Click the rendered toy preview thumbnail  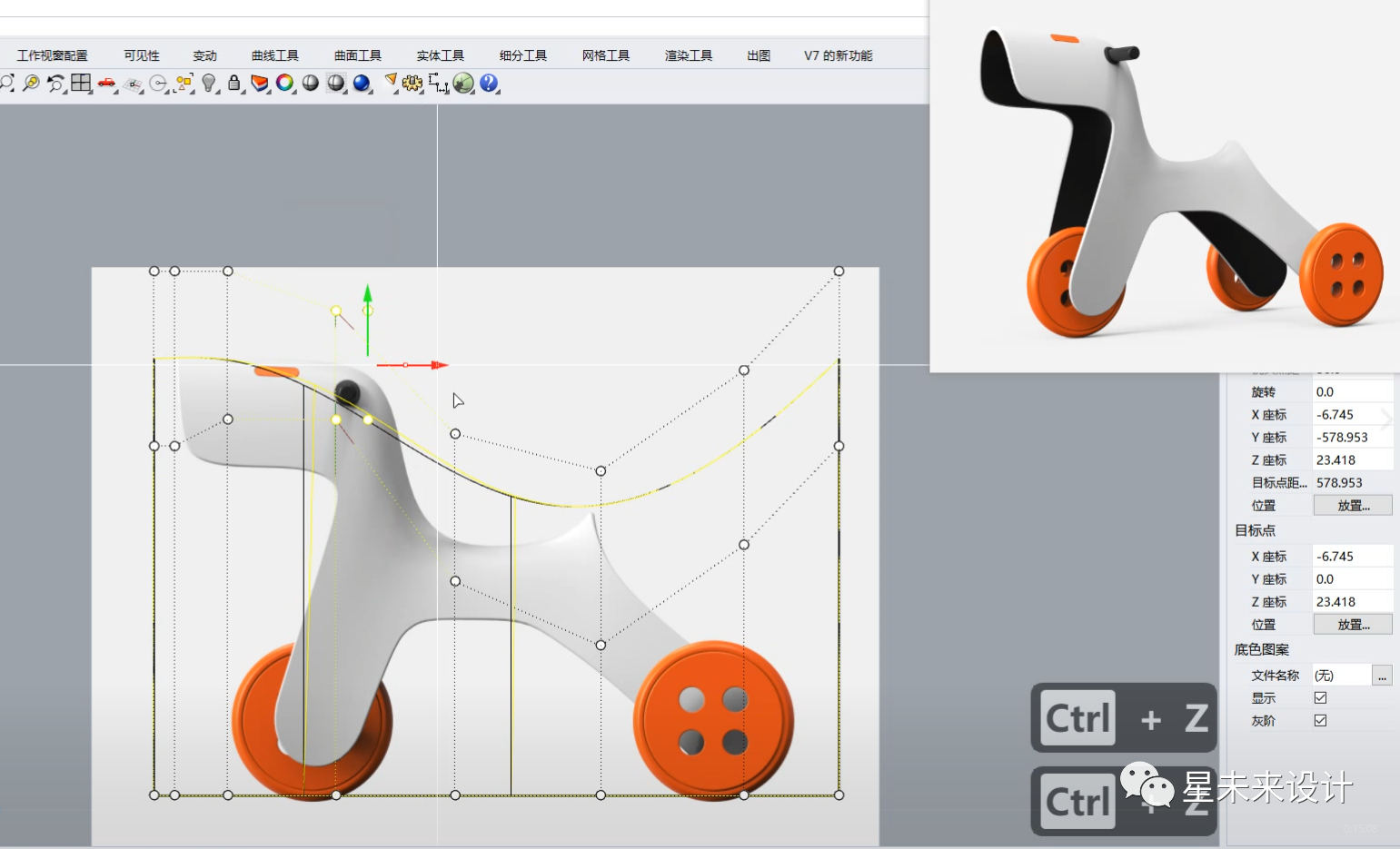pos(1165,185)
